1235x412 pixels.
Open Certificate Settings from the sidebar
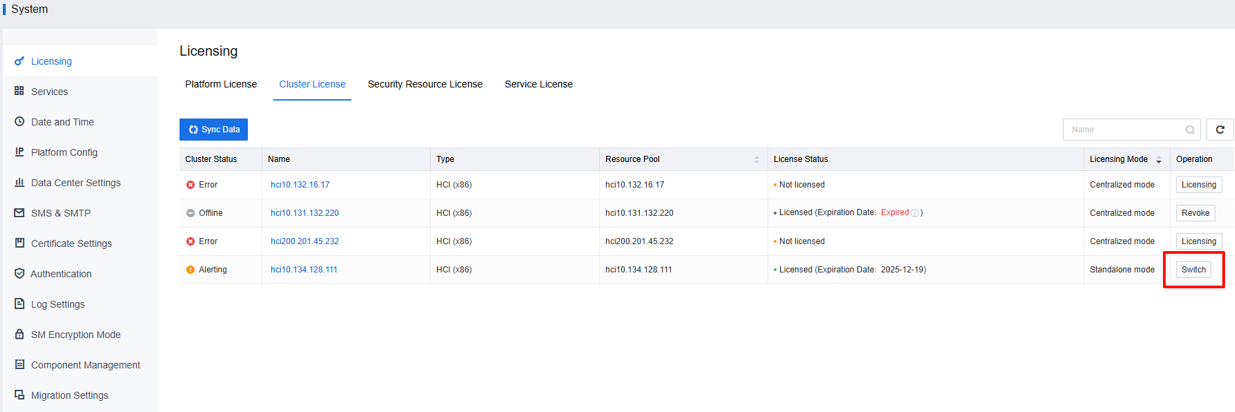[x=70, y=243]
